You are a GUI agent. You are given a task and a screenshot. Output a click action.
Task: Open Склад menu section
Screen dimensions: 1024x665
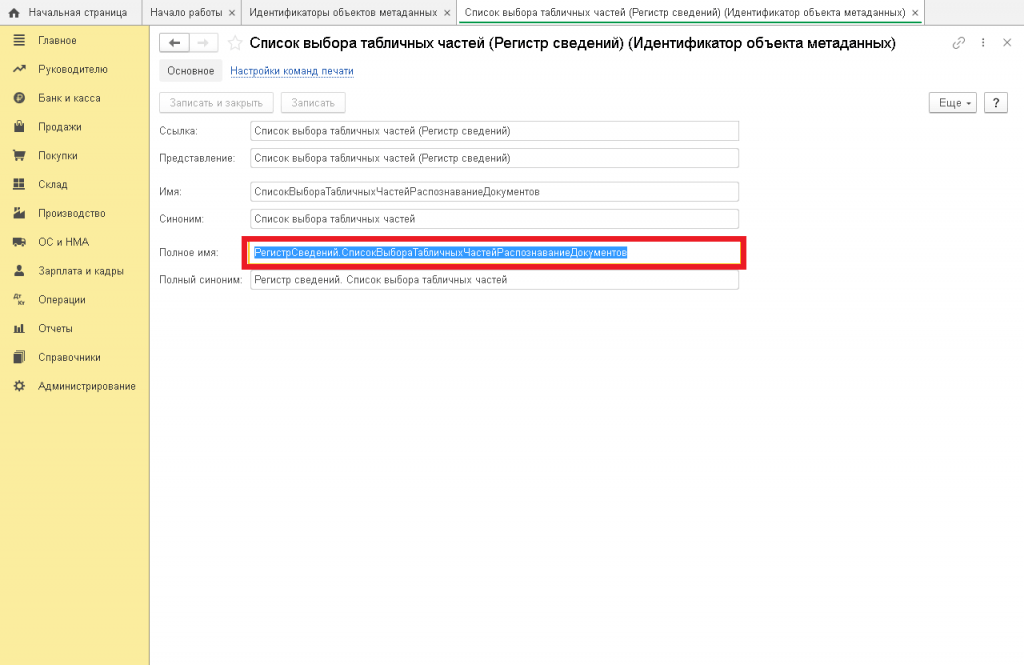[52, 184]
